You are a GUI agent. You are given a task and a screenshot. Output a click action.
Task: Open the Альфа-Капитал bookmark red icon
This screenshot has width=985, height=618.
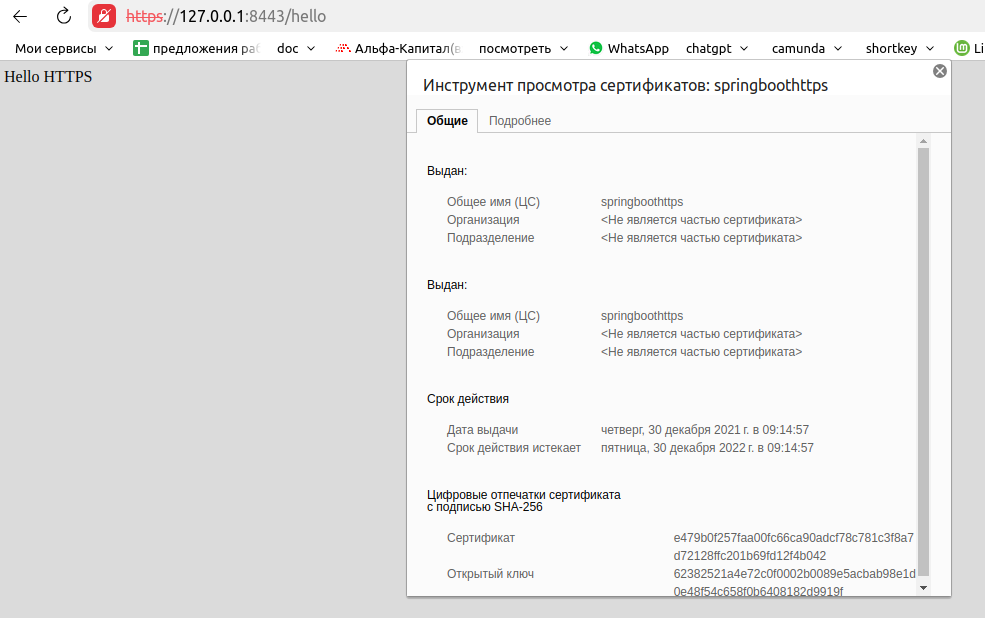(343, 48)
